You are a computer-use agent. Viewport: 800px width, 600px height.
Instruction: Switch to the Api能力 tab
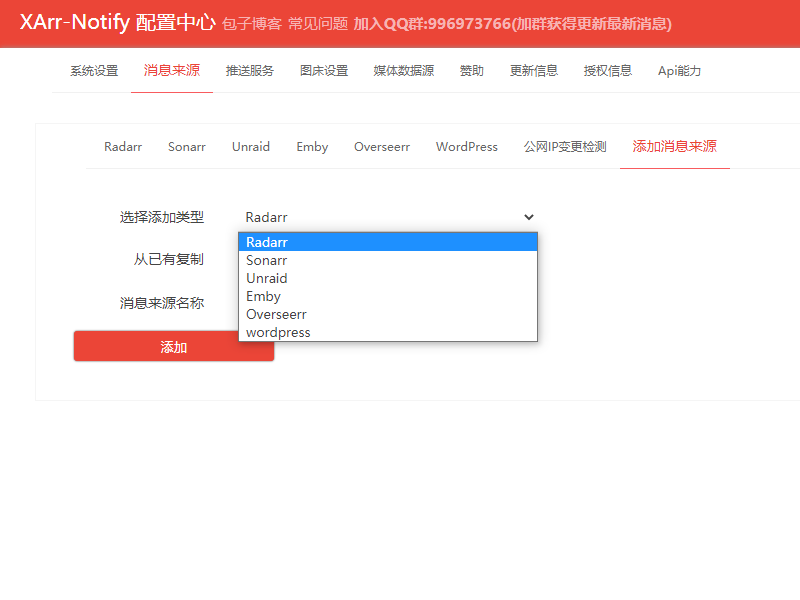(x=679, y=71)
